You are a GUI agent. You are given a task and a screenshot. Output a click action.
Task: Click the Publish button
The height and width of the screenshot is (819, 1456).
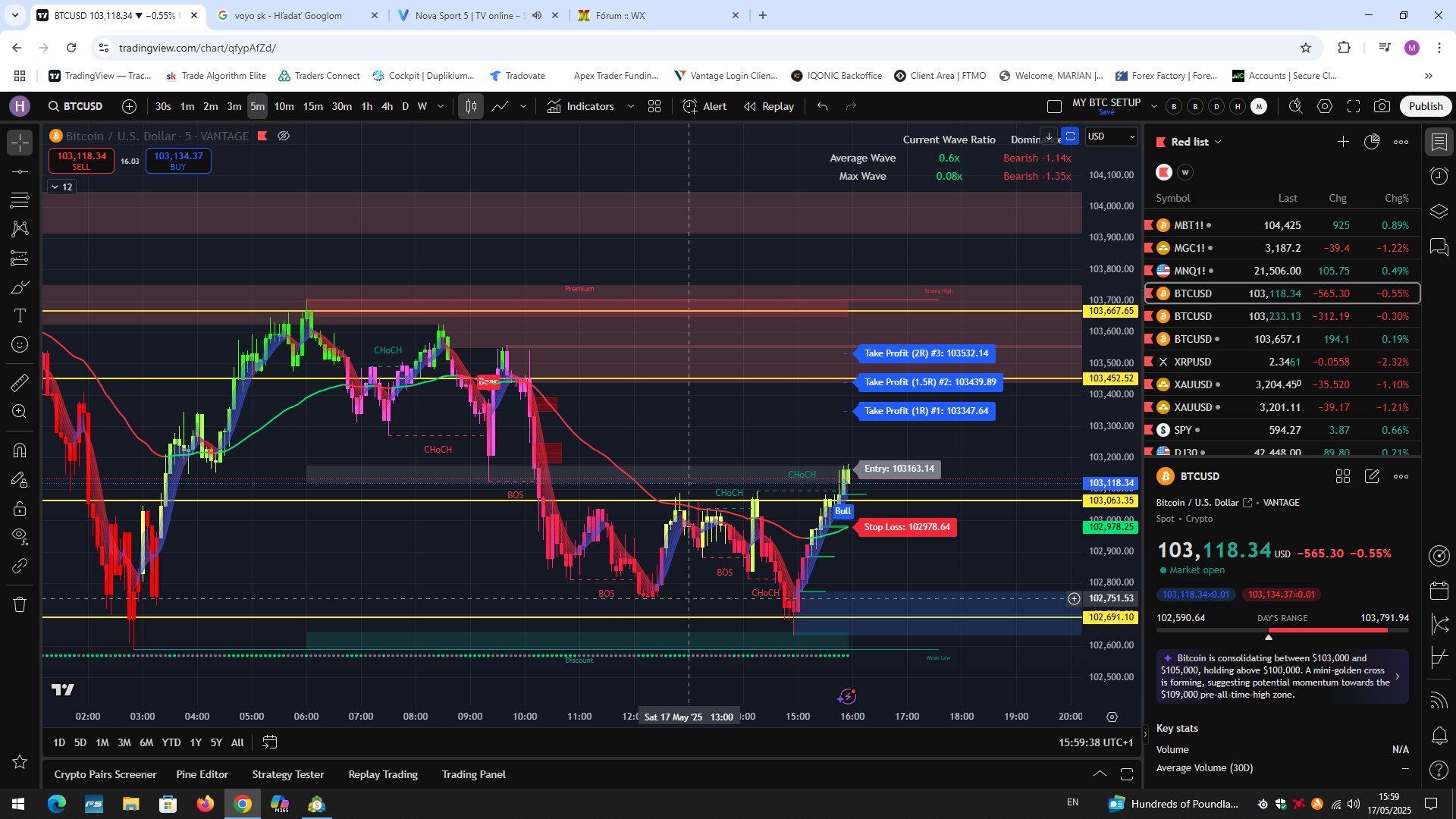point(1426,106)
